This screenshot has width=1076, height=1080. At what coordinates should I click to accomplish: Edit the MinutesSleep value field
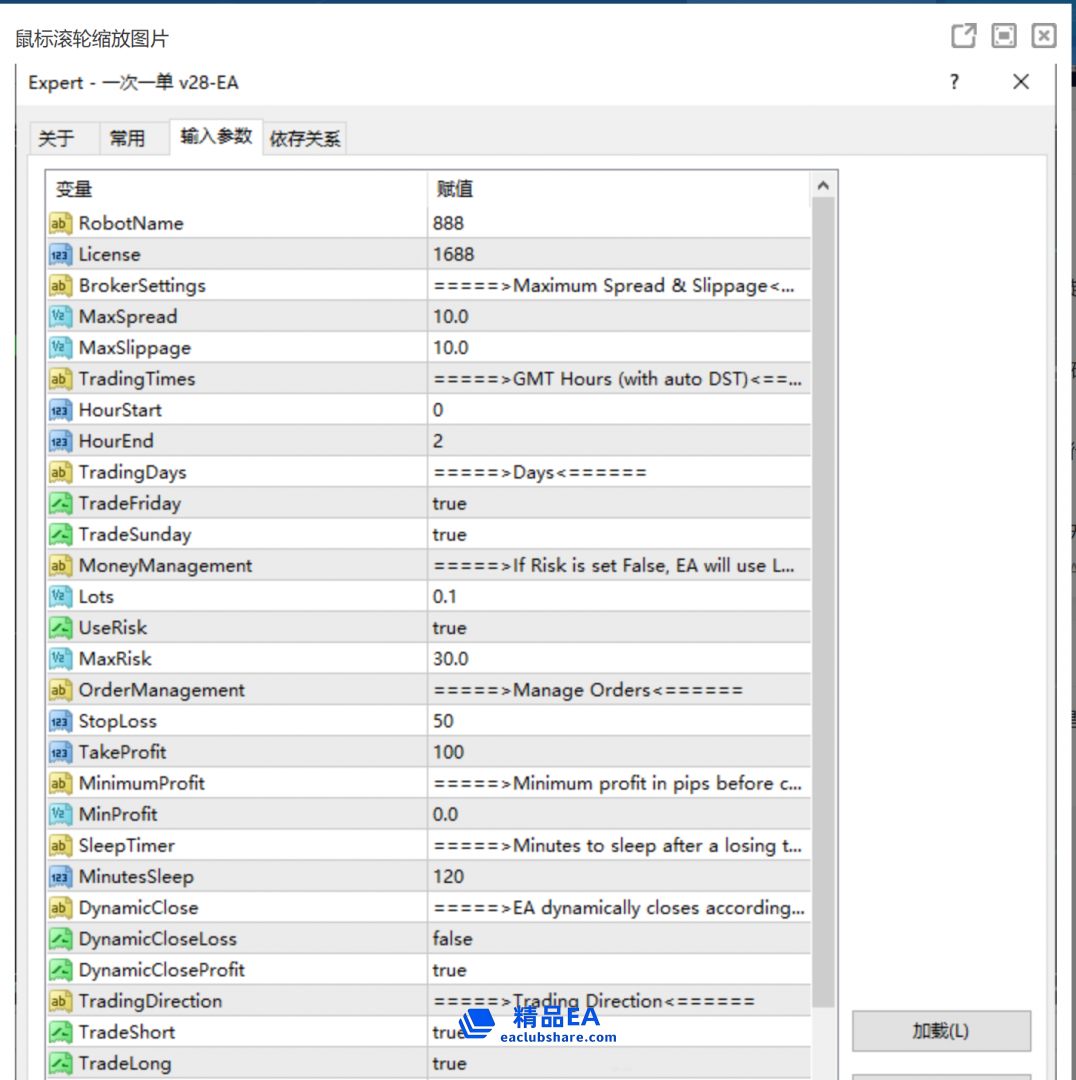618,877
